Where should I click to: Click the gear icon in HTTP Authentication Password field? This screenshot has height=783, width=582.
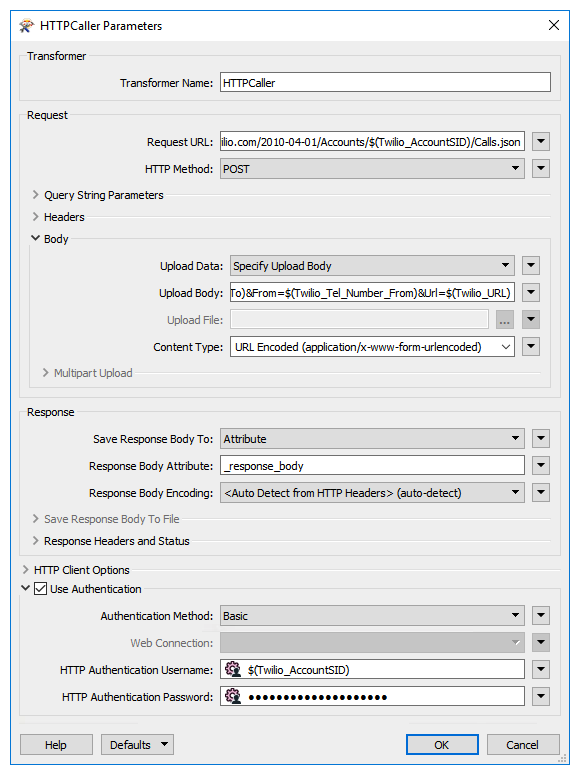point(233,696)
